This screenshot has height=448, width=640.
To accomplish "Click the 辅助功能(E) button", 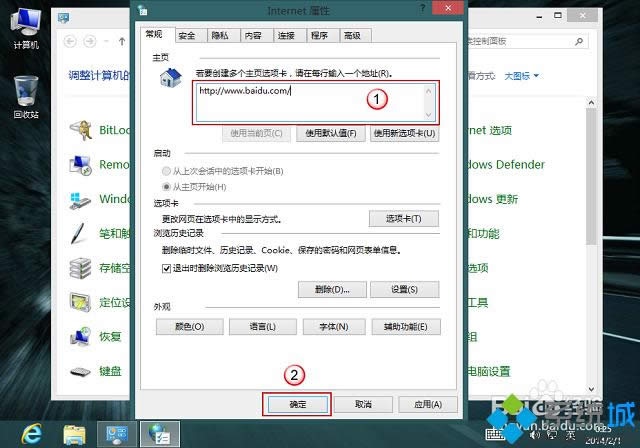I will tap(406, 327).
